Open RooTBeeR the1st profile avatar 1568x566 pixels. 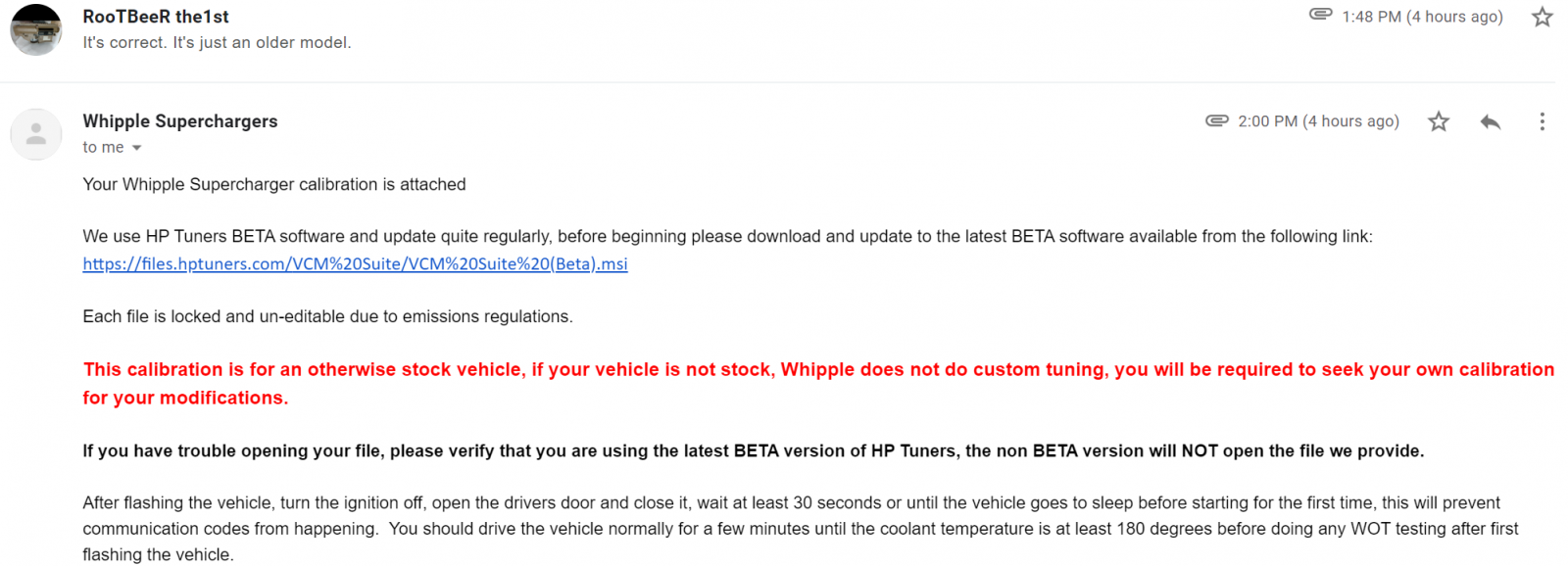tap(36, 29)
